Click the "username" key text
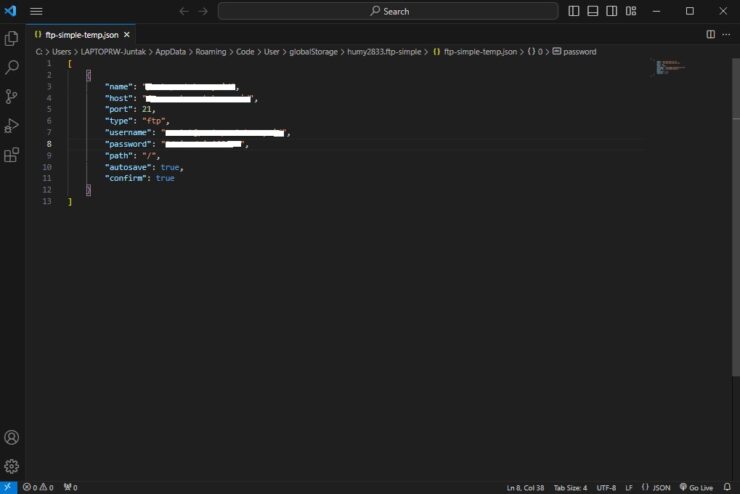 click(128, 133)
